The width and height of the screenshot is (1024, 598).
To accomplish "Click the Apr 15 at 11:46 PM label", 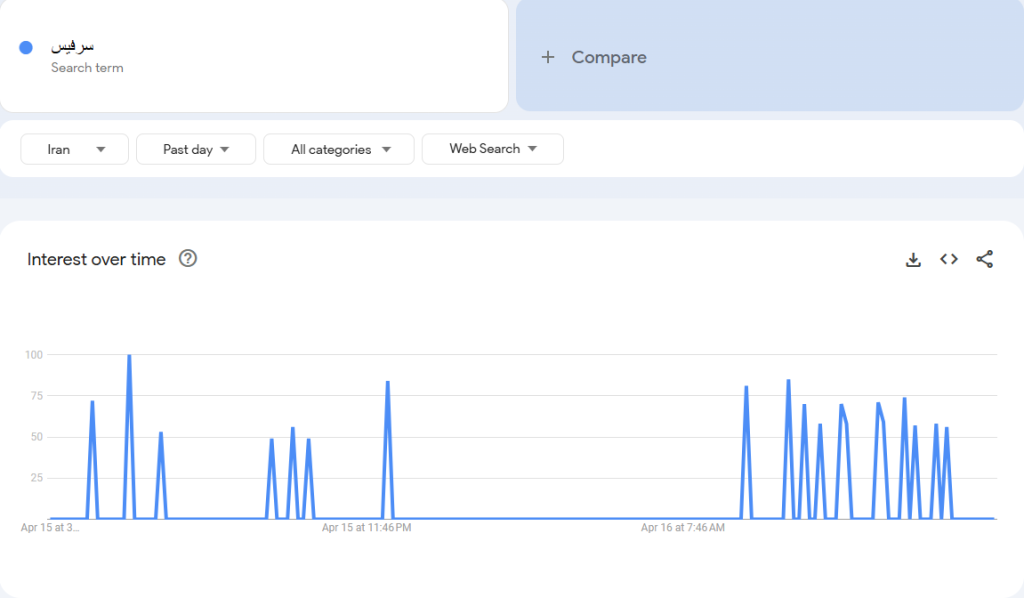I will click(x=366, y=527).
